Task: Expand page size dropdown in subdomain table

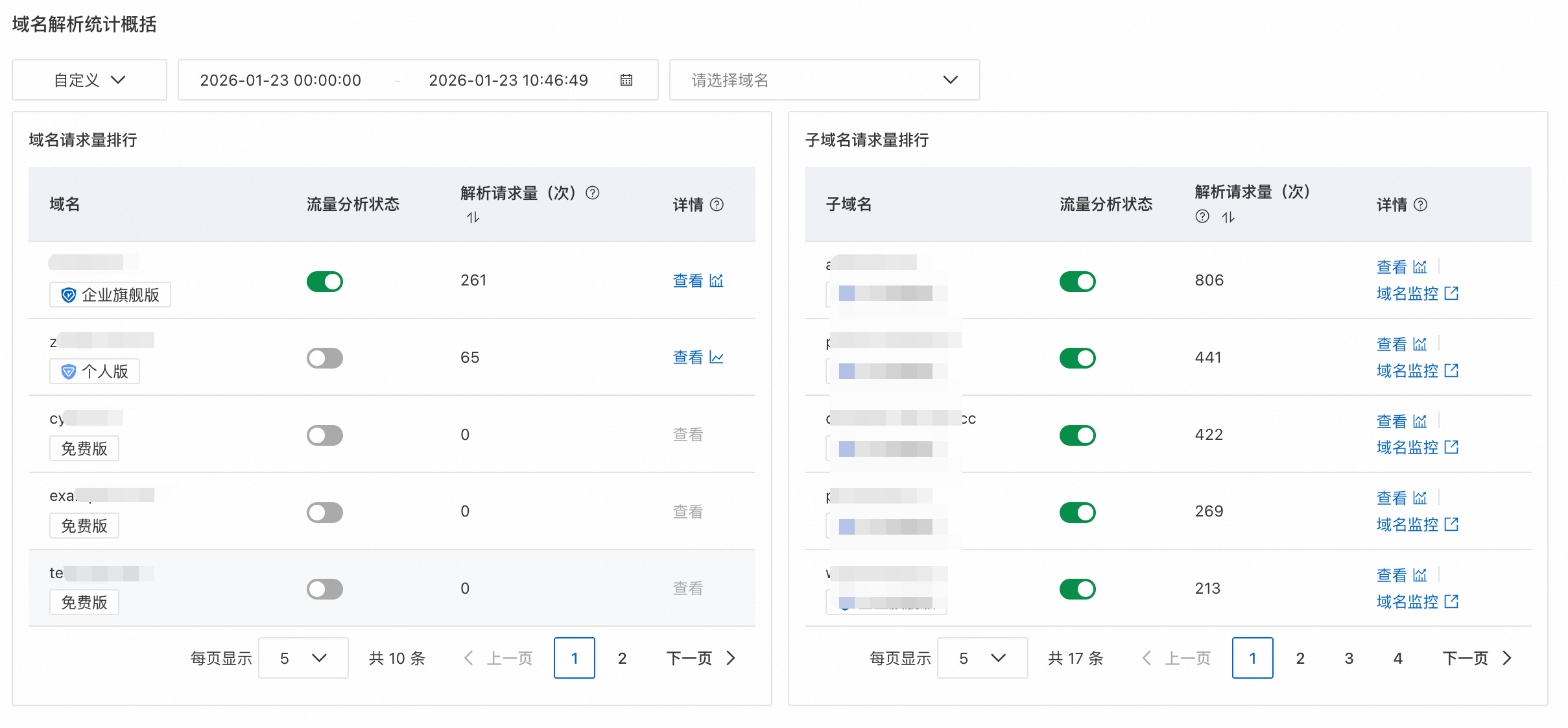Action: [x=982, y=658]
